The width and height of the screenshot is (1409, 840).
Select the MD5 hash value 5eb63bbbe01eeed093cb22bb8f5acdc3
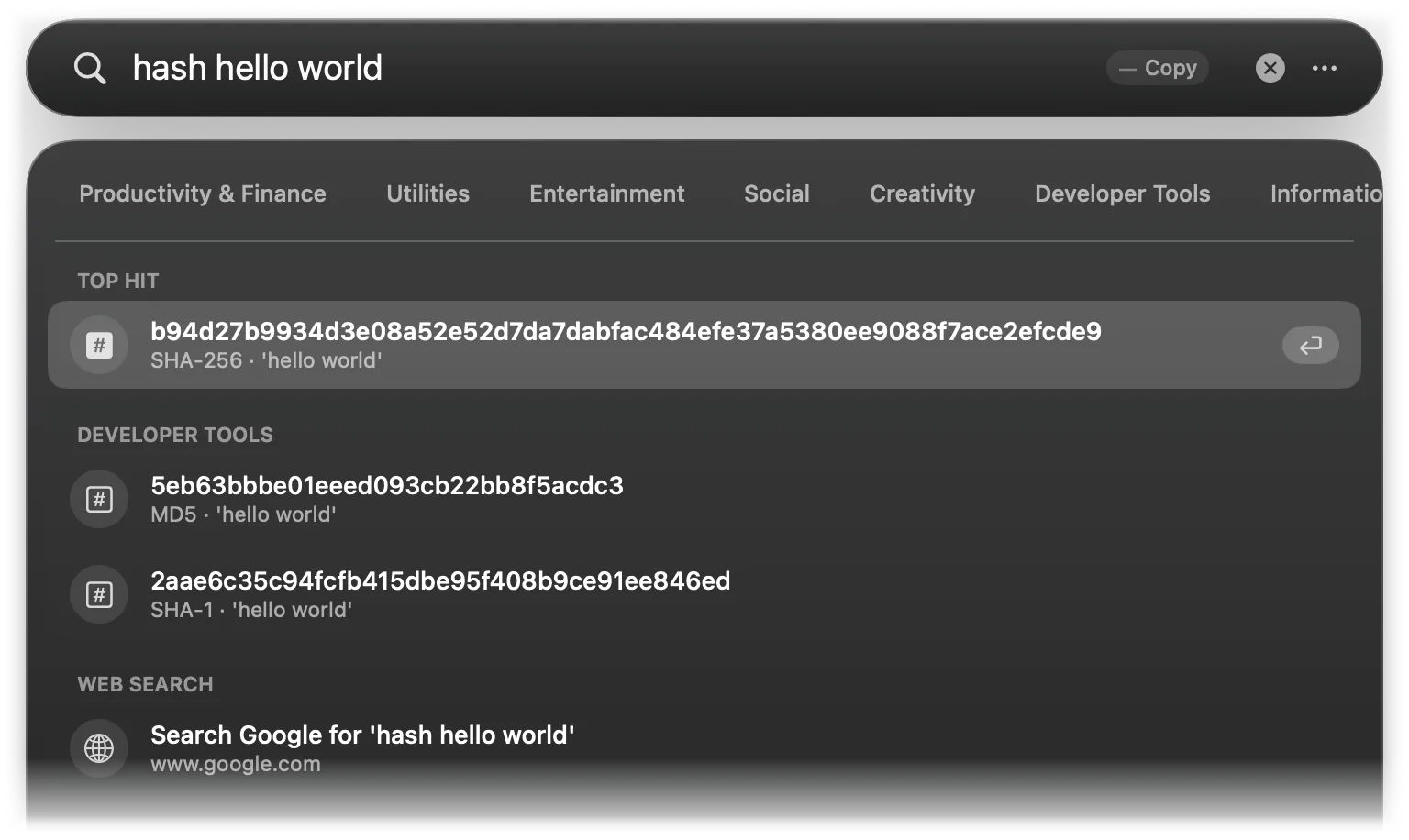click(x=387, y=485)
